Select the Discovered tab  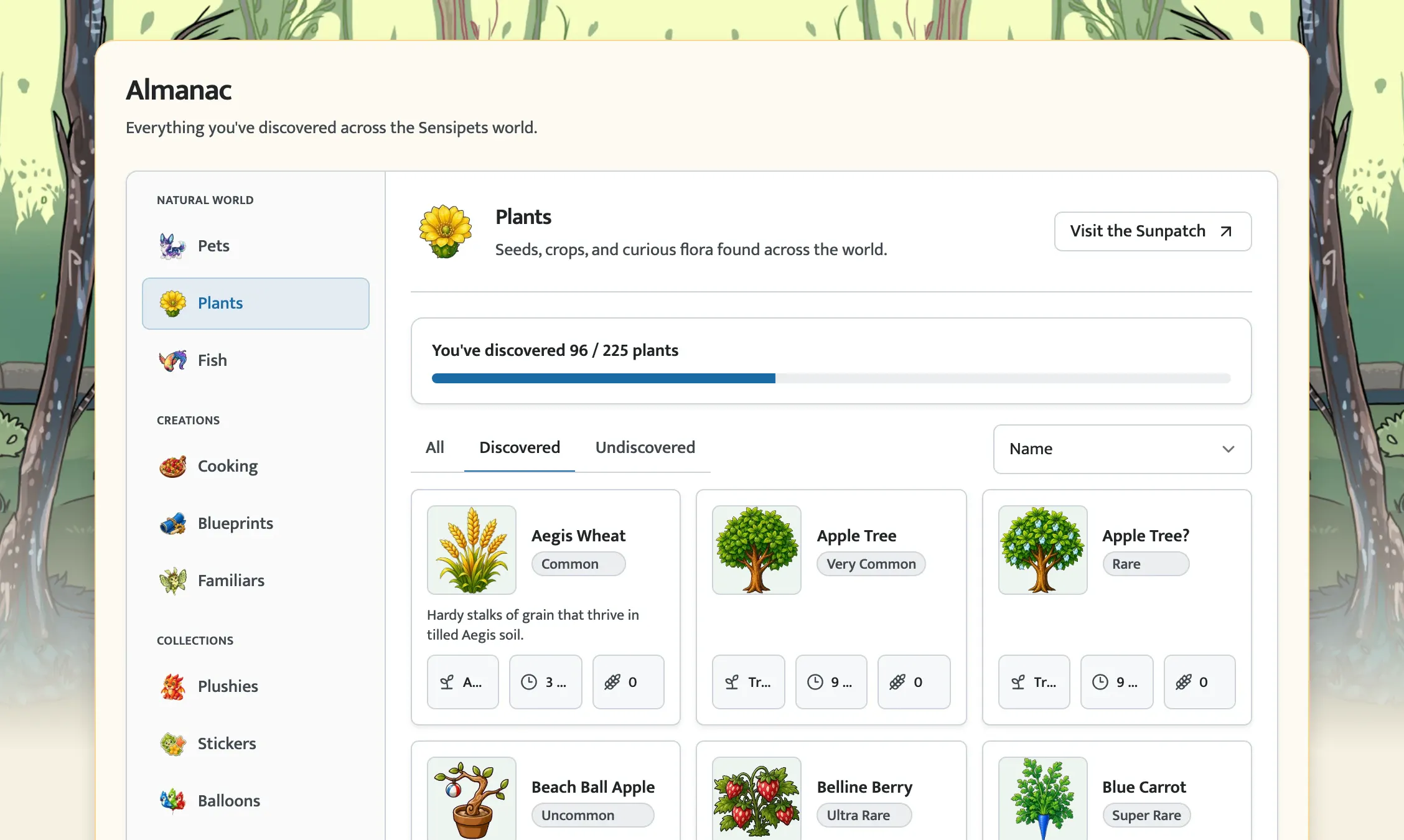(520, 447)
